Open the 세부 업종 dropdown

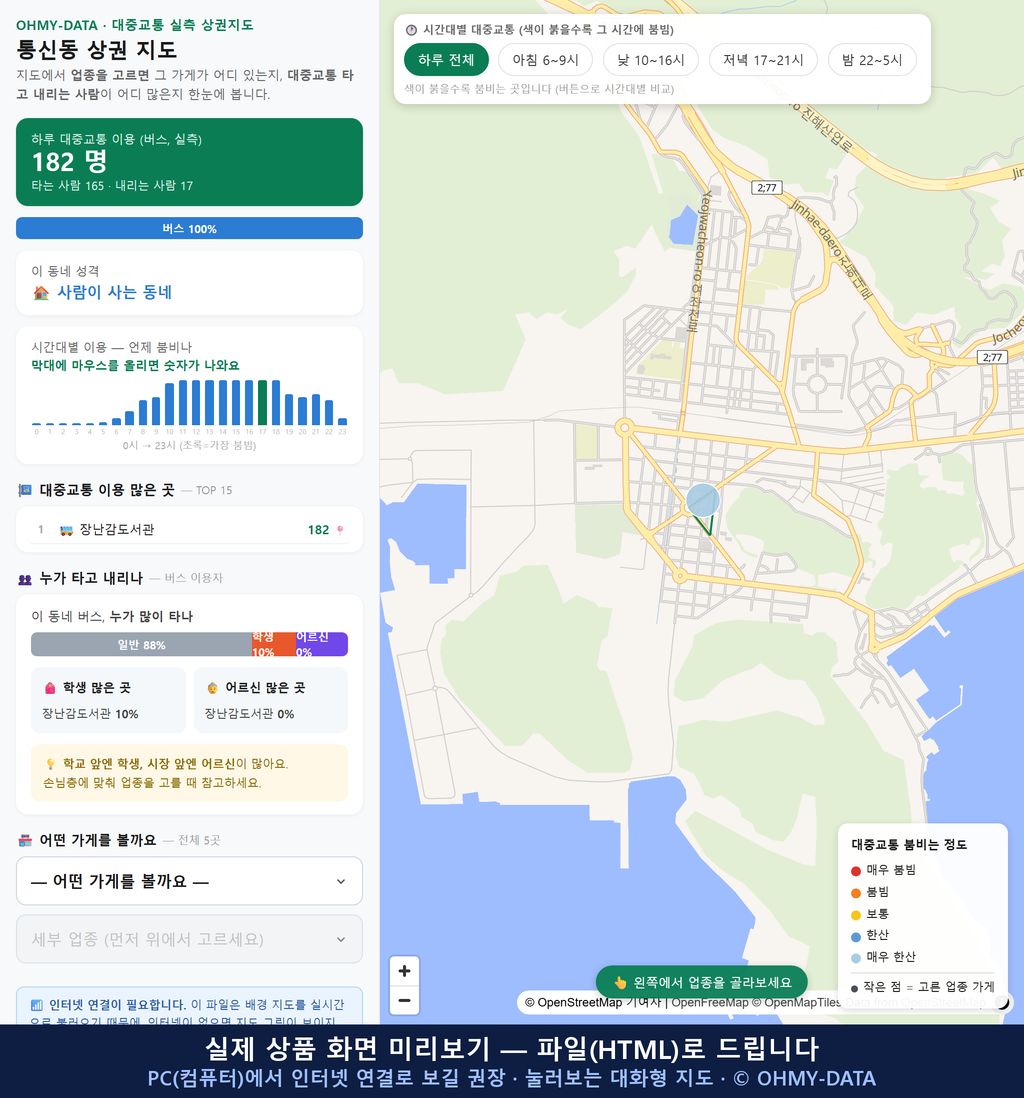(189, 939)
